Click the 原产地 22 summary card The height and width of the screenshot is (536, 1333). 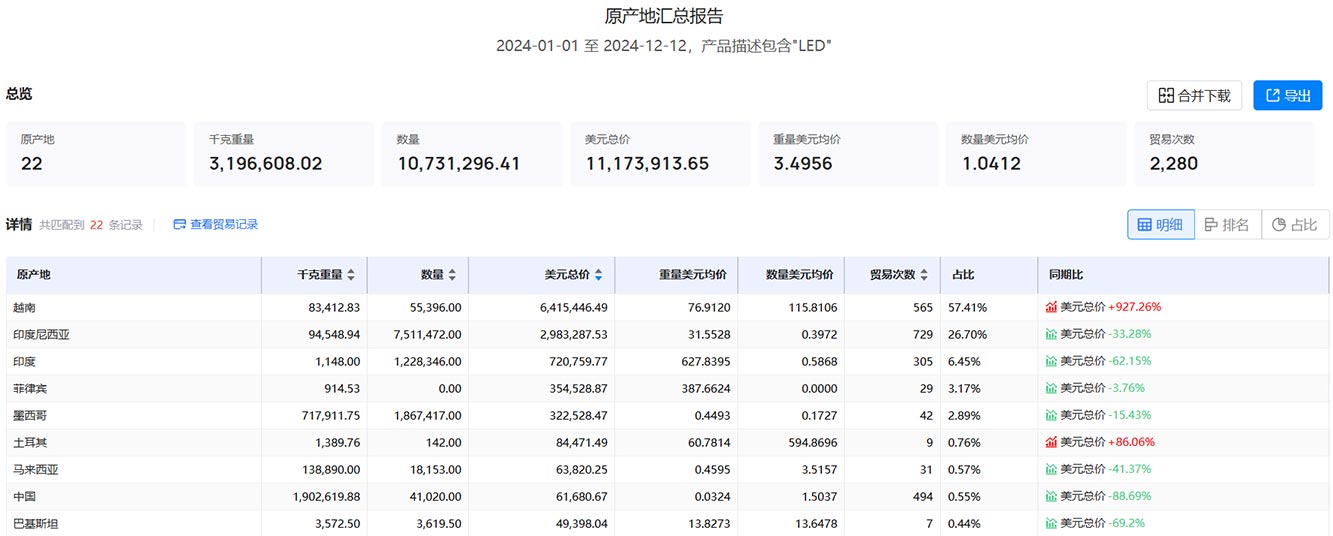96,154
